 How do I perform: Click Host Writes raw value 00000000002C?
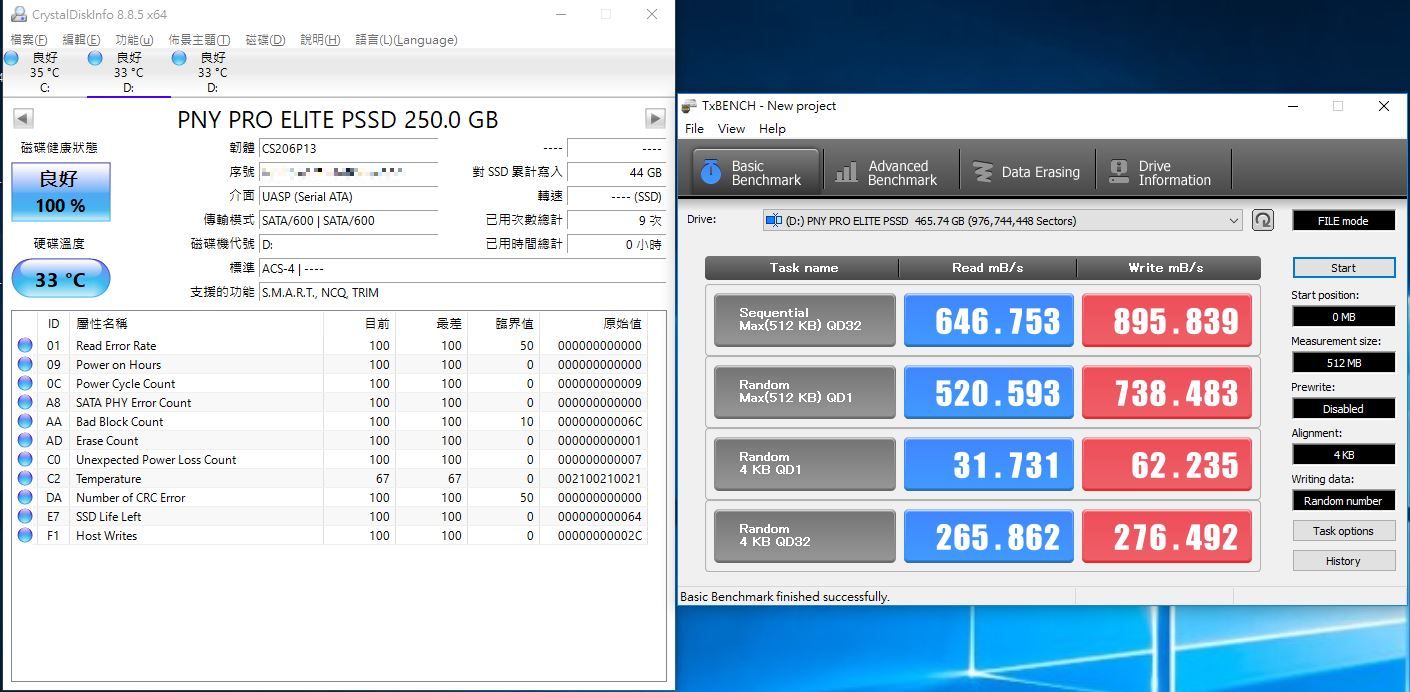click(600, 536)
